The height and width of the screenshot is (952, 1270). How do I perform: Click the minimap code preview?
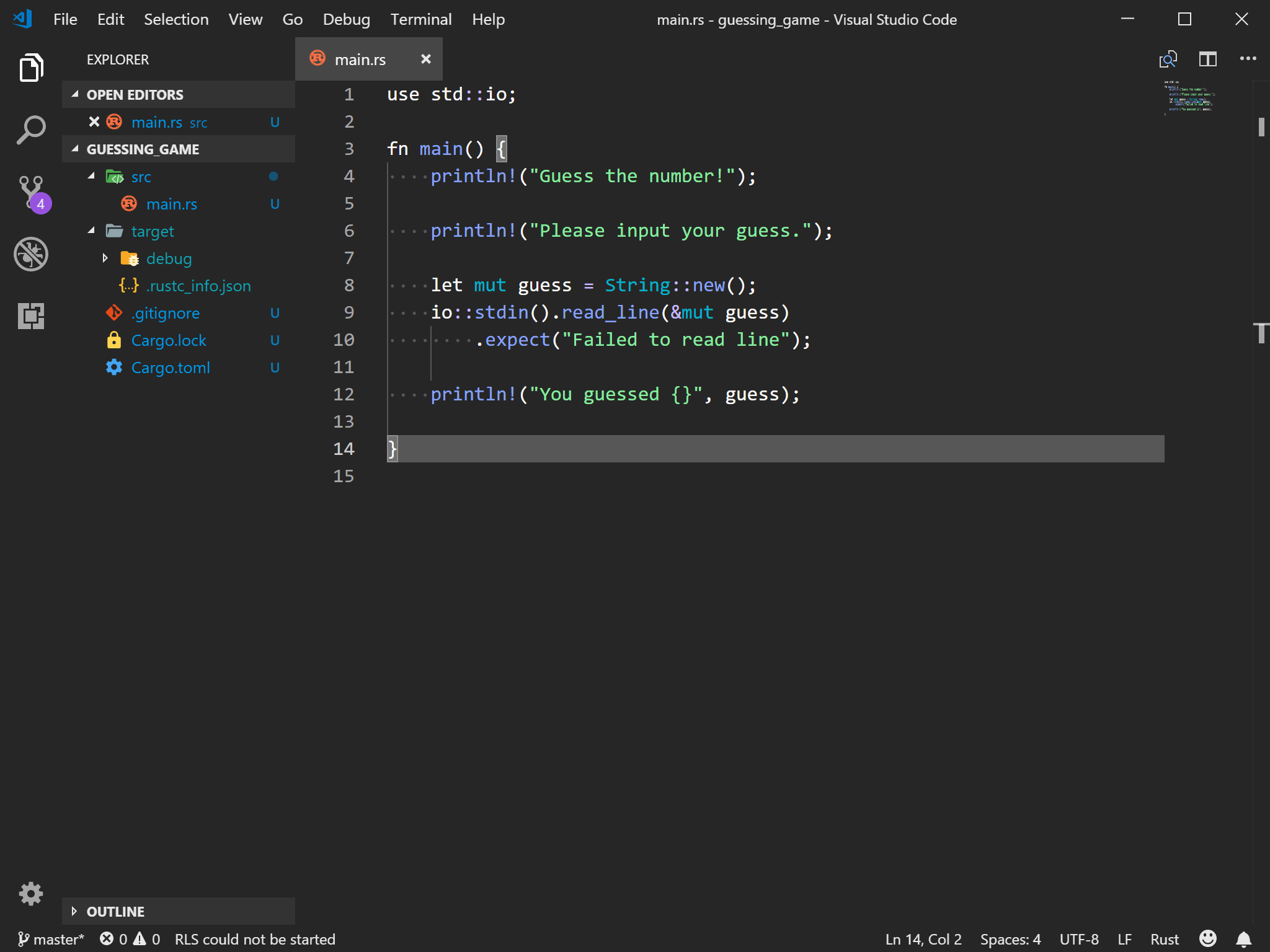click(x=1189, y=98)
